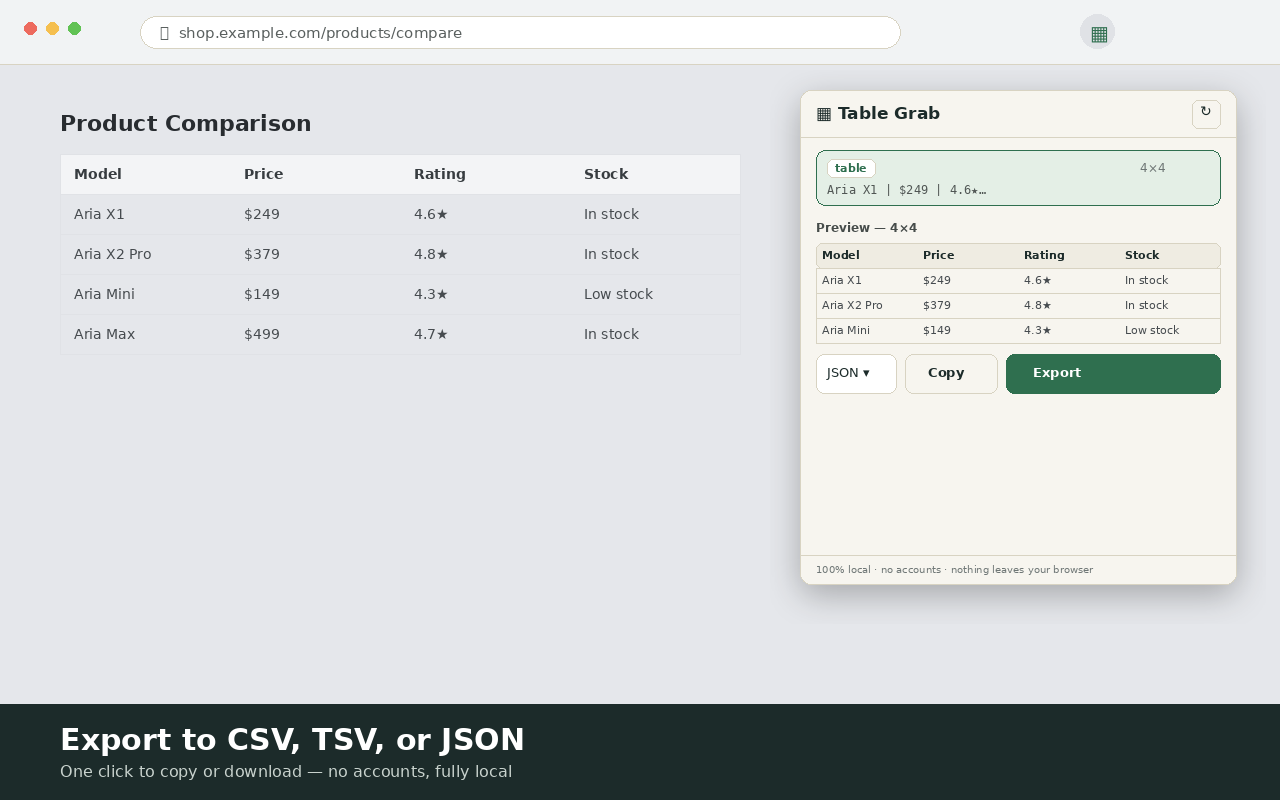Click '$379' in the webpage table
The height and width of the screenshot is (800, 1280).
click(262, 254)
